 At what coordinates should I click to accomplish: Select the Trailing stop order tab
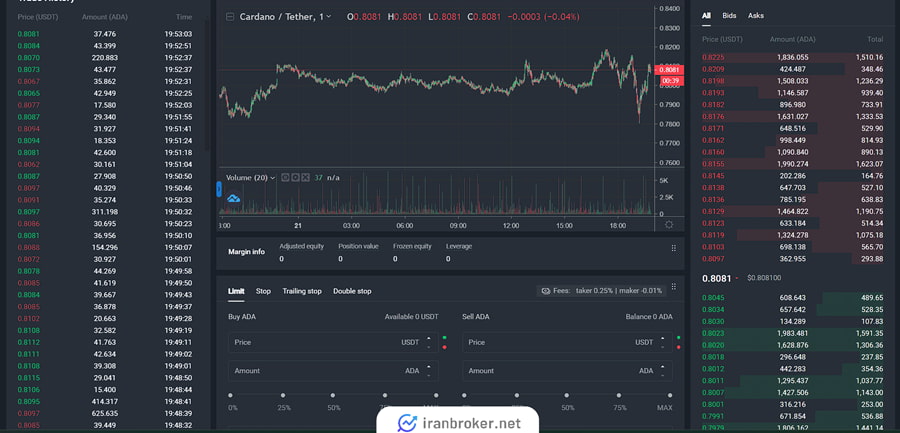click(302, 291)
